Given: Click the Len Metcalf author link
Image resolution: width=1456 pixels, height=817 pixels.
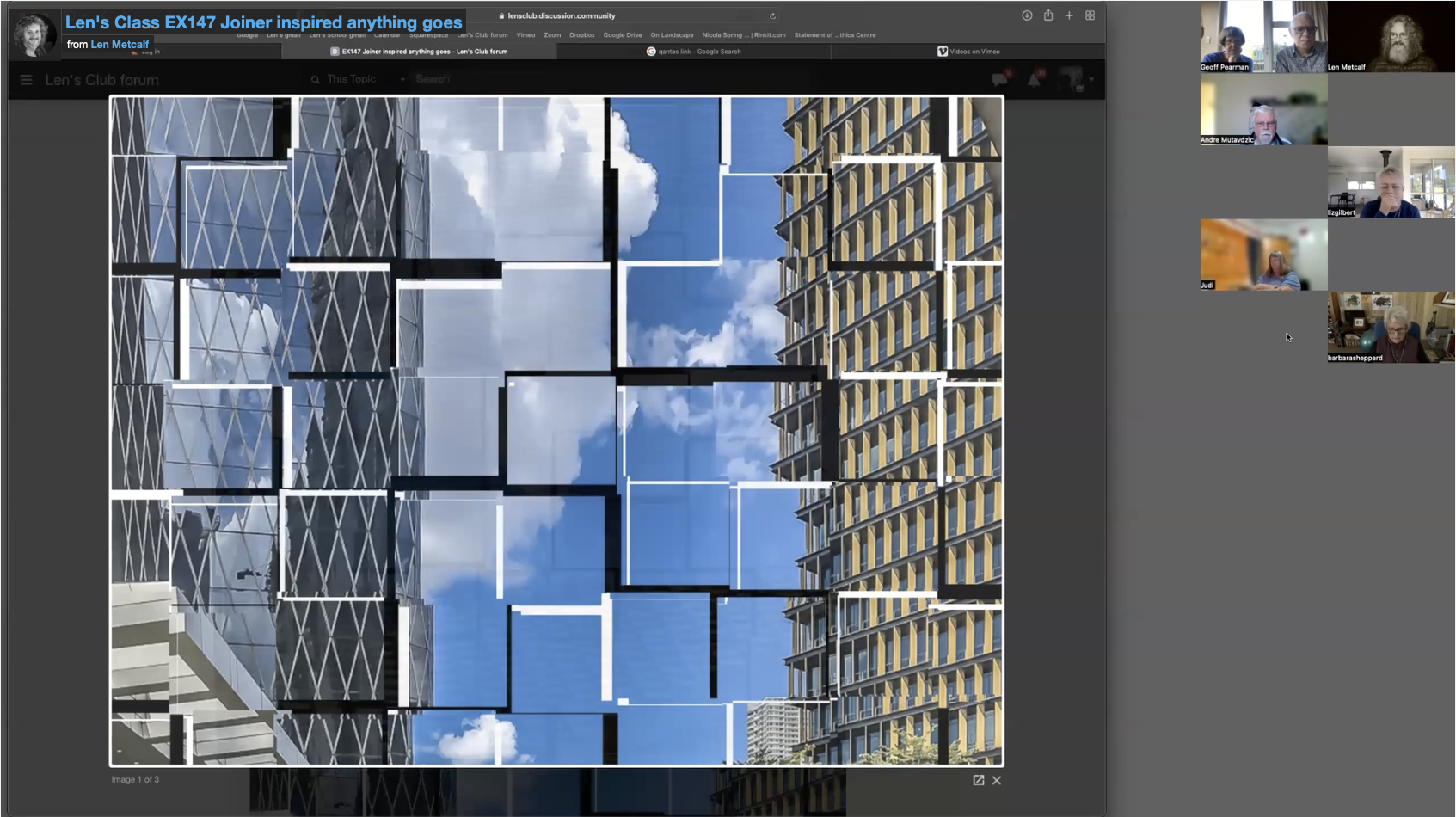Looking at the screenshot, I should (120, 45).
